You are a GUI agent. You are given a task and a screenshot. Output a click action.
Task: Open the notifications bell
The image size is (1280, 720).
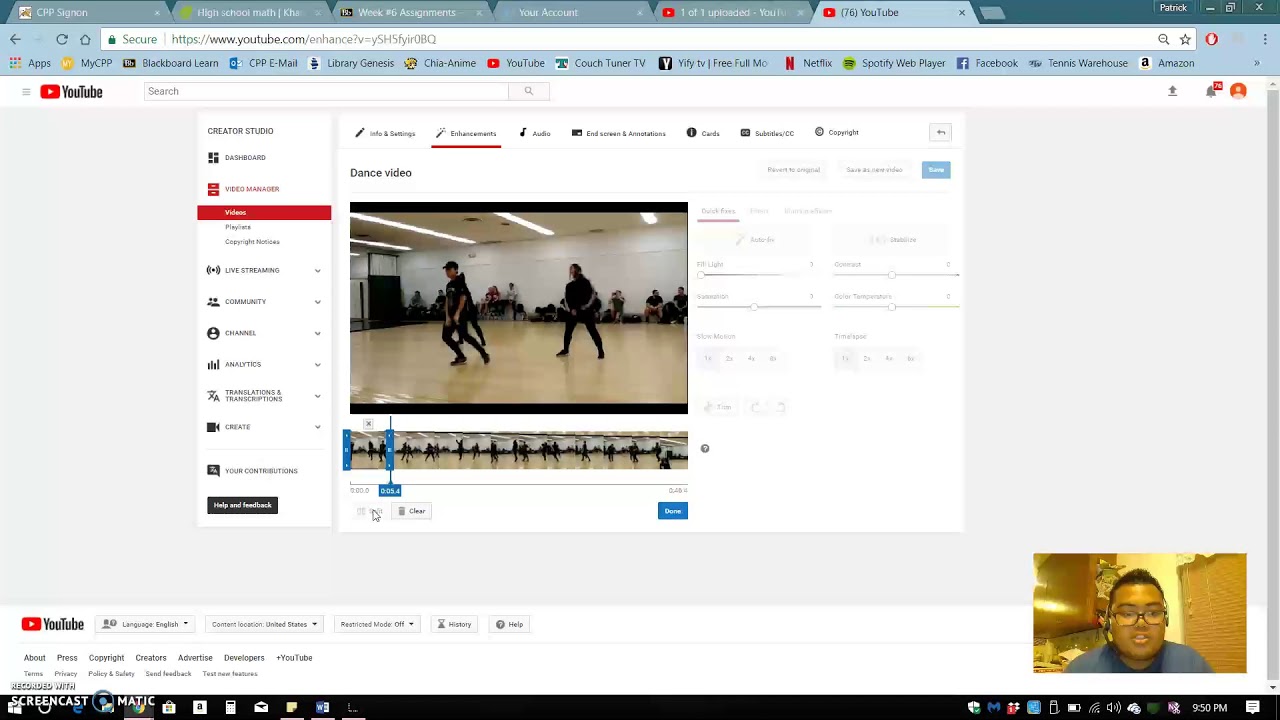[1211, 91]
